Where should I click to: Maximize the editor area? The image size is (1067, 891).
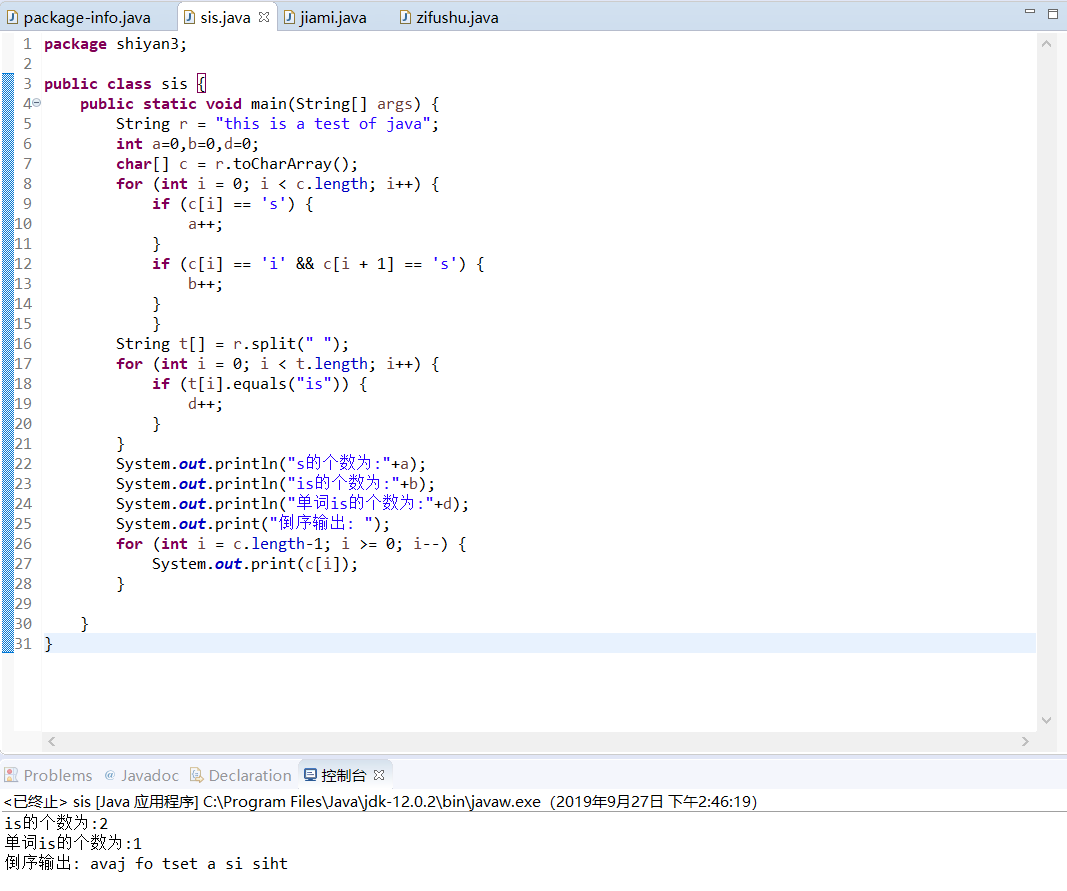(x=1053, y=14)
